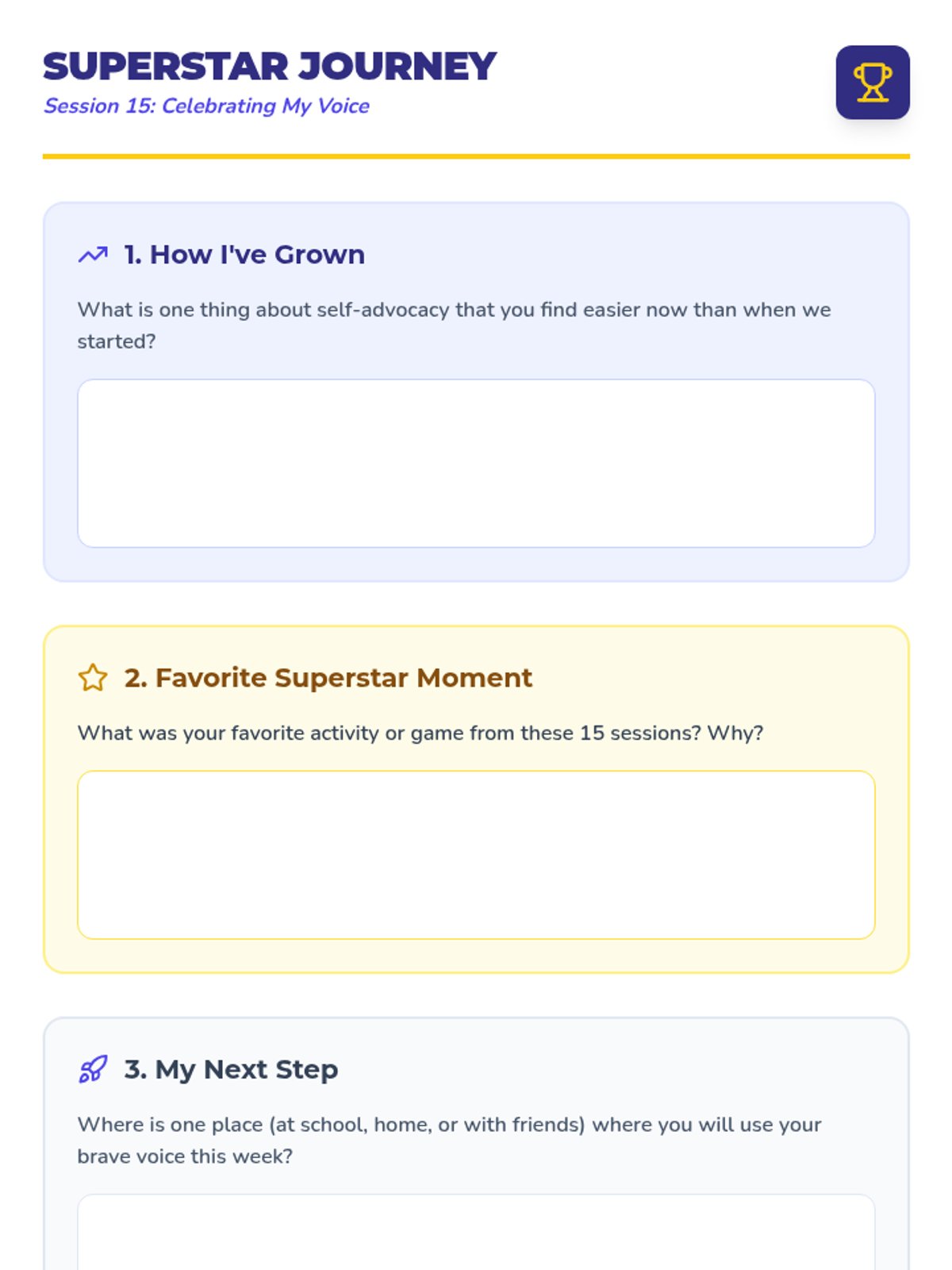Select the Session 15: Celebrating My Voice subtitle

point(206,106)
